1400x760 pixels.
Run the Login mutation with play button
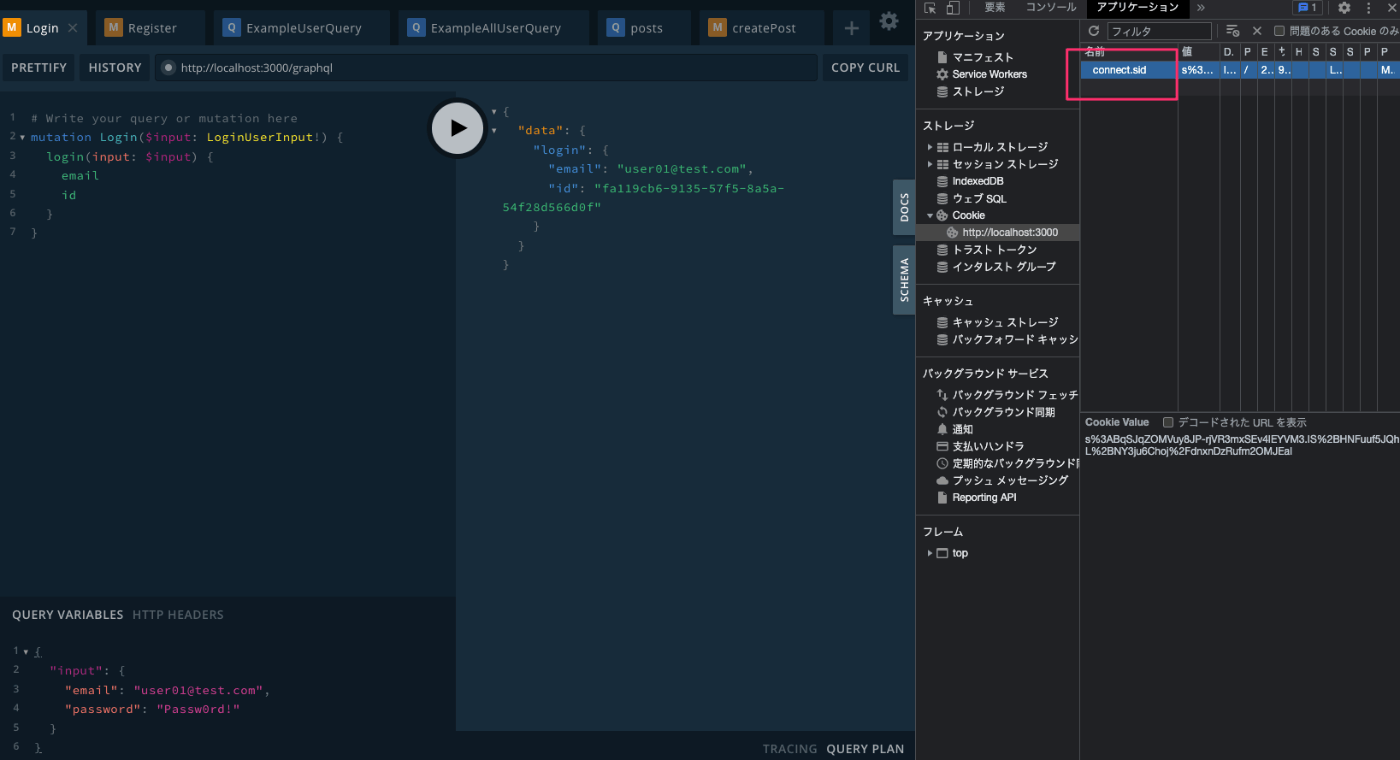click(458, 128)
